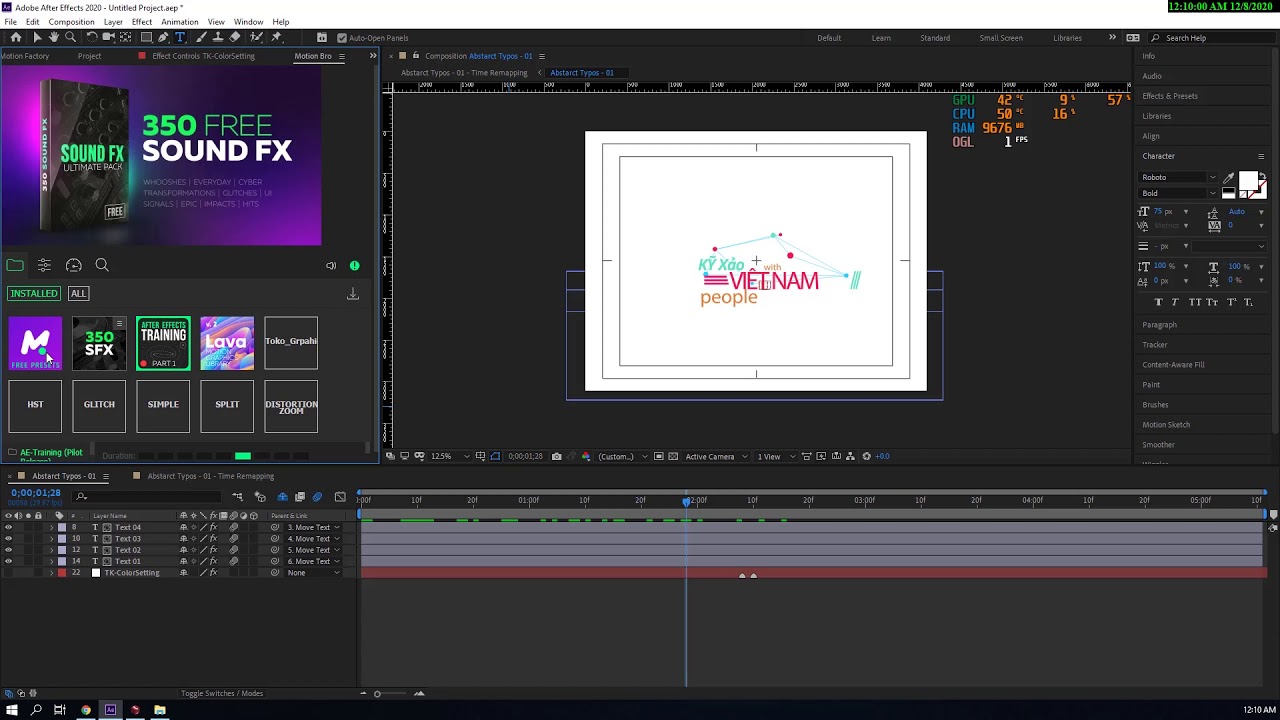1280x720 pixels.
Task: Select the Zoom magnifier tool
Action: coord(70,37)
